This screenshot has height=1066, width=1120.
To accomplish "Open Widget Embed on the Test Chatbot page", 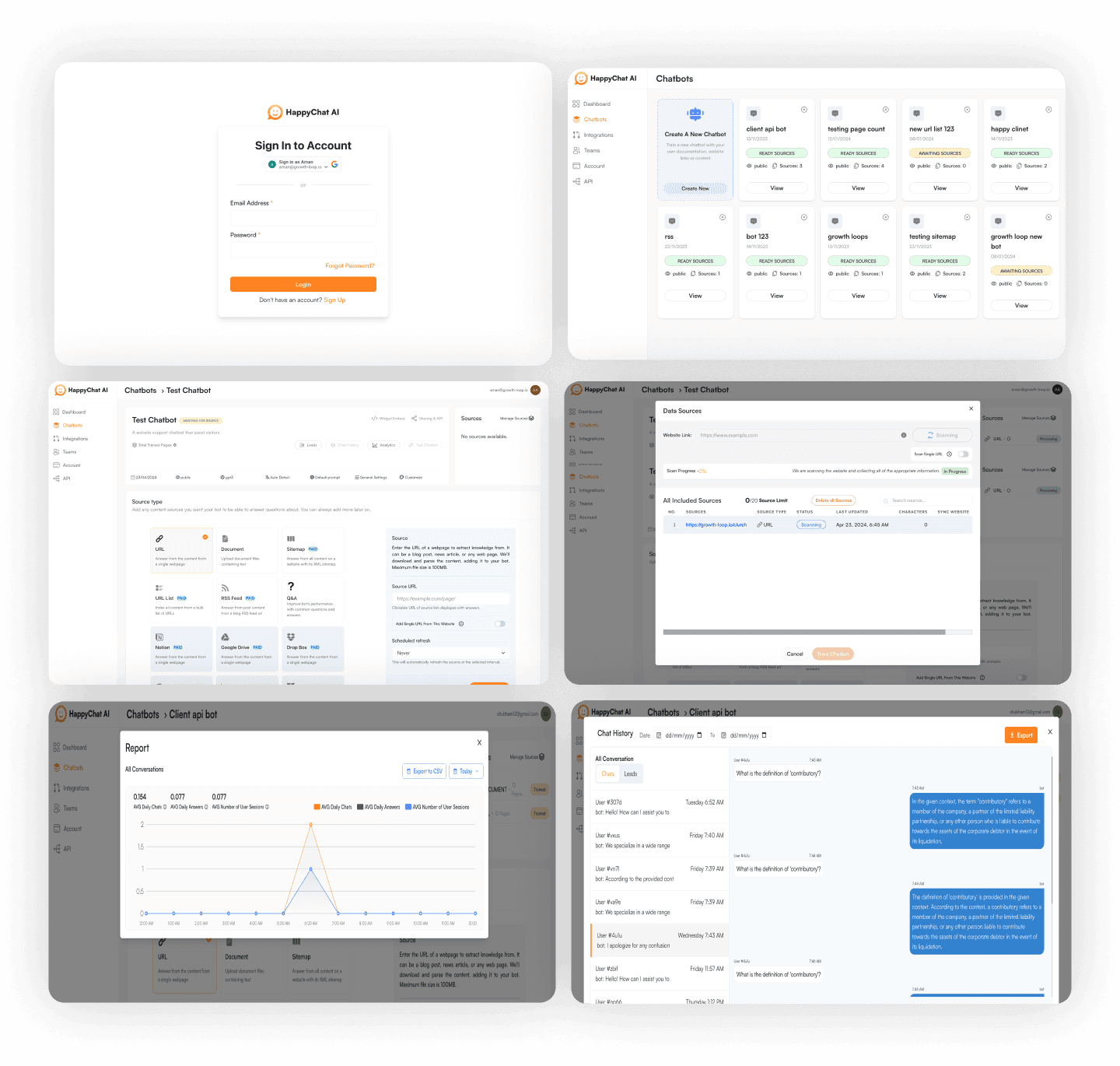I will 388,419.
